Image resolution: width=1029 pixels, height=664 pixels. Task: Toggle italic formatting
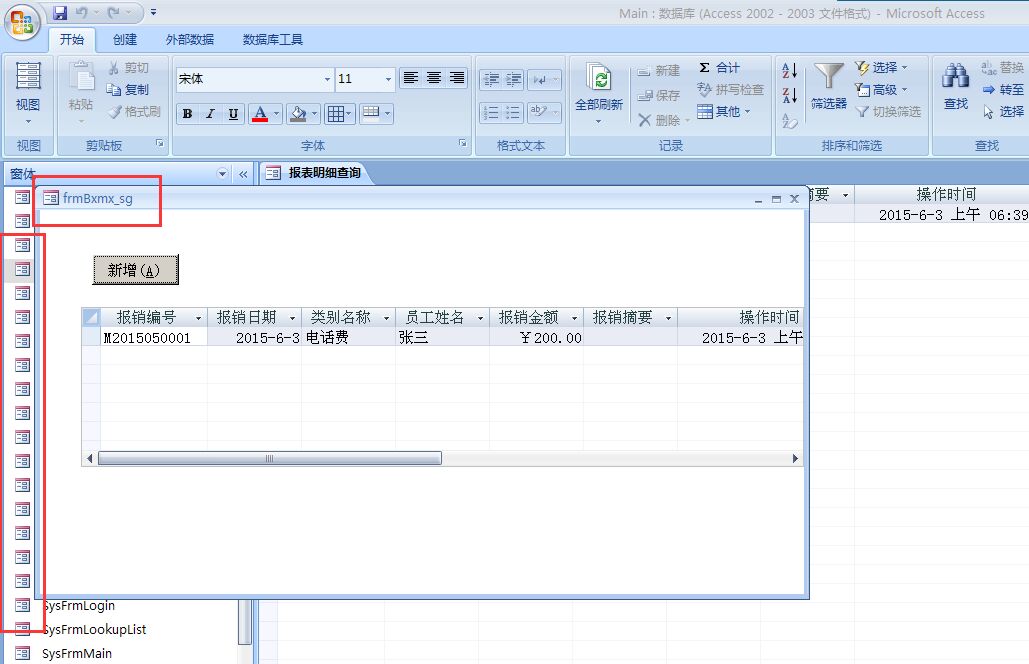[x=210, y=114]
